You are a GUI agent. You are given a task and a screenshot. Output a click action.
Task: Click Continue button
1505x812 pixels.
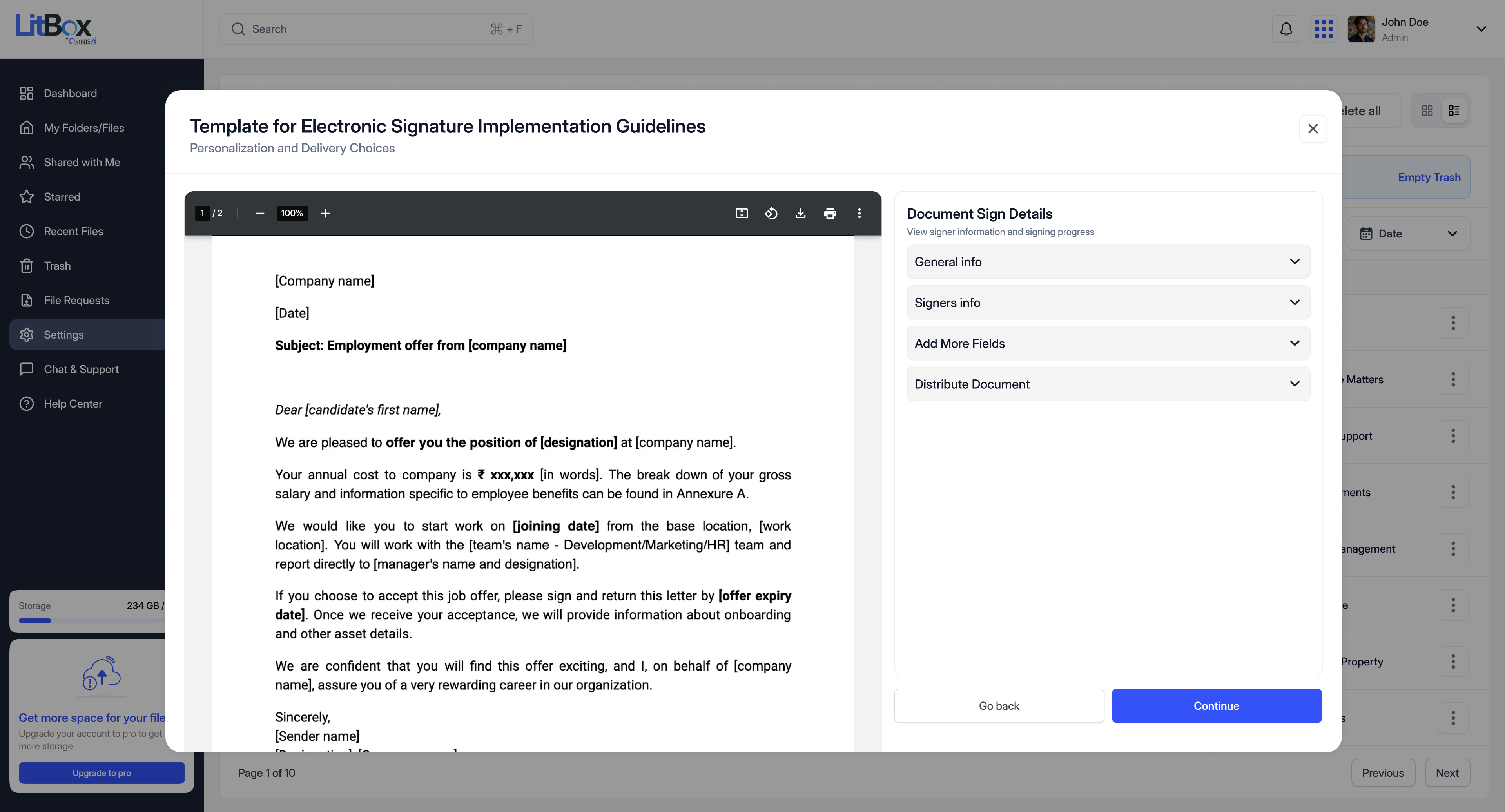pyautogui.click(x=1216, y=706)
